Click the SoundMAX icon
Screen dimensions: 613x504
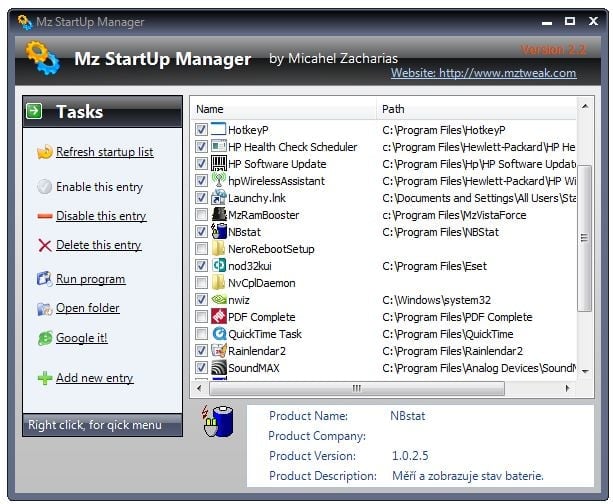(x=219, y=368)
